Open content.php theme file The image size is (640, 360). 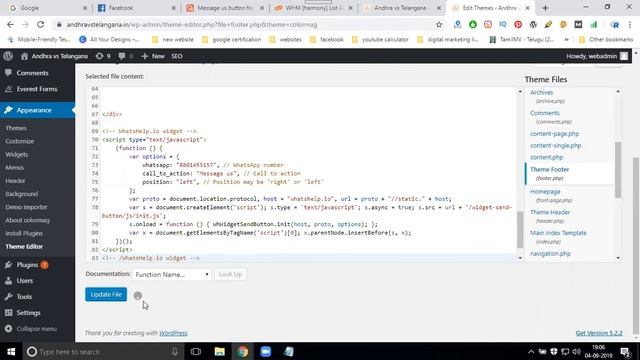(x=547, y=157)
